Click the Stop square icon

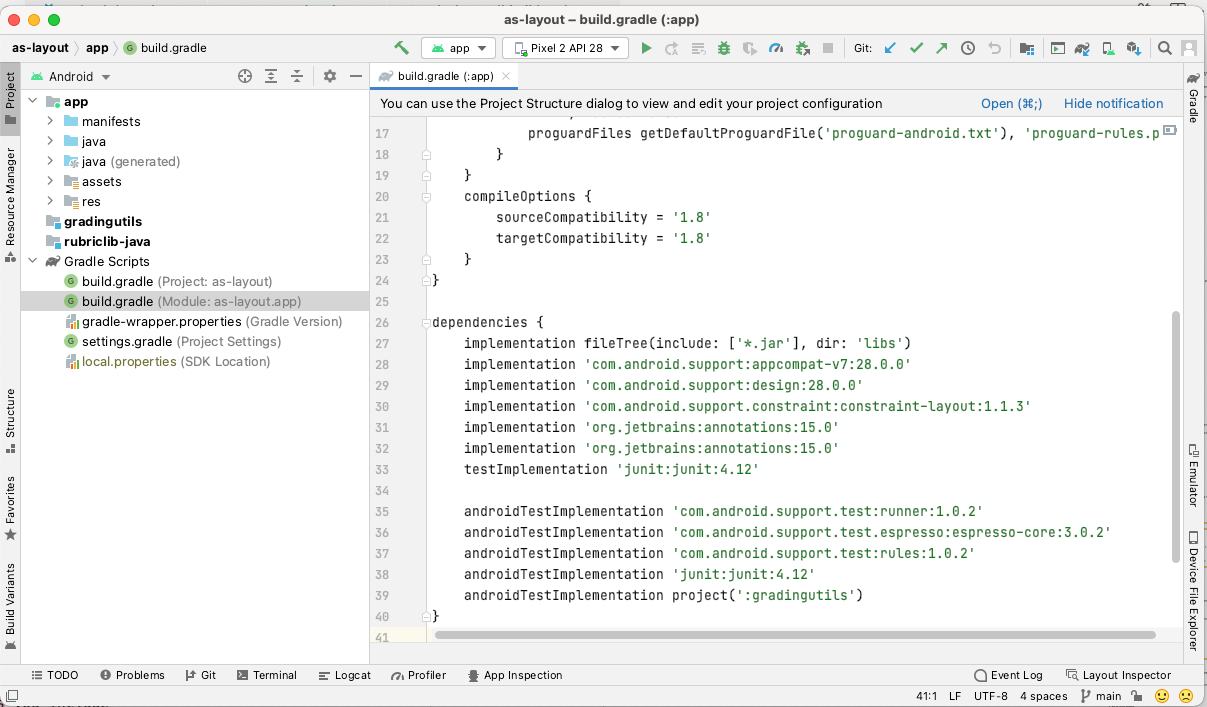pyautogui.click(x=828, y=48)
